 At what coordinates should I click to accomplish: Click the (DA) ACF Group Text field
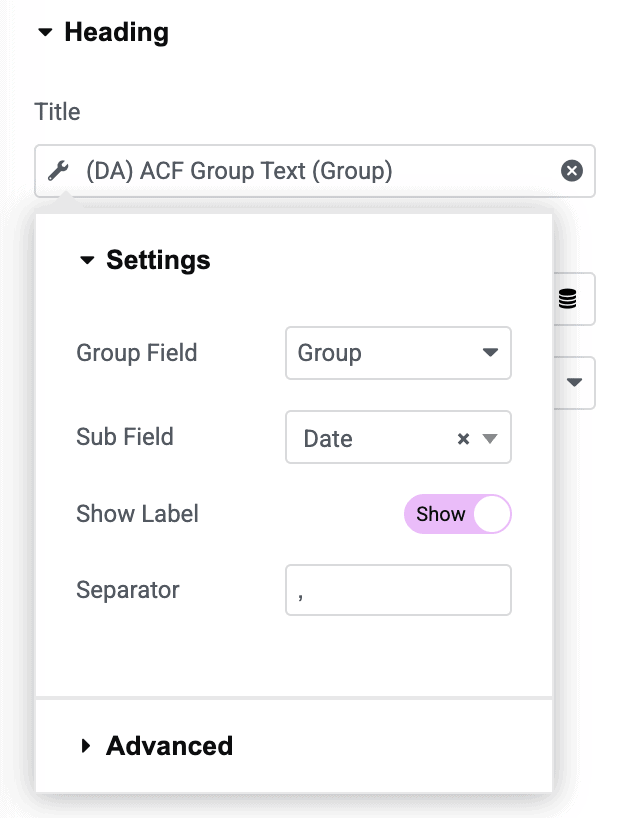[314, 171]
